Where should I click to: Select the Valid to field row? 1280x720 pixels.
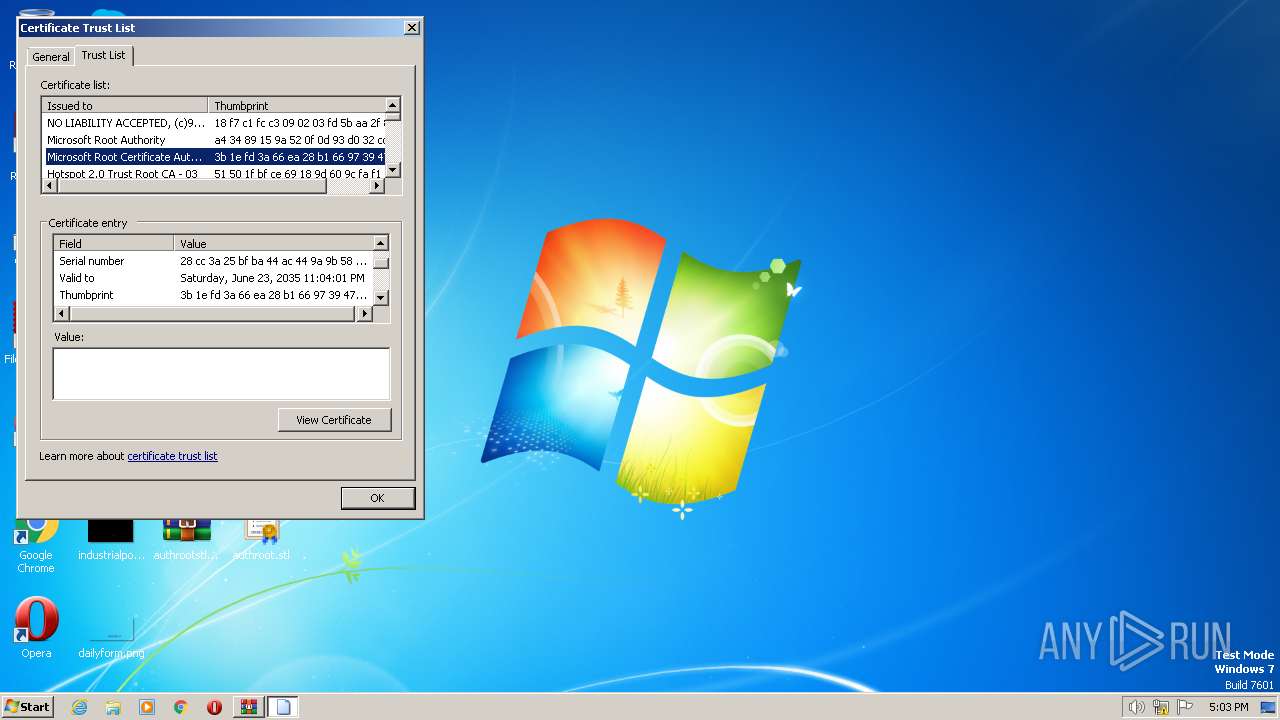coord(213,278)
